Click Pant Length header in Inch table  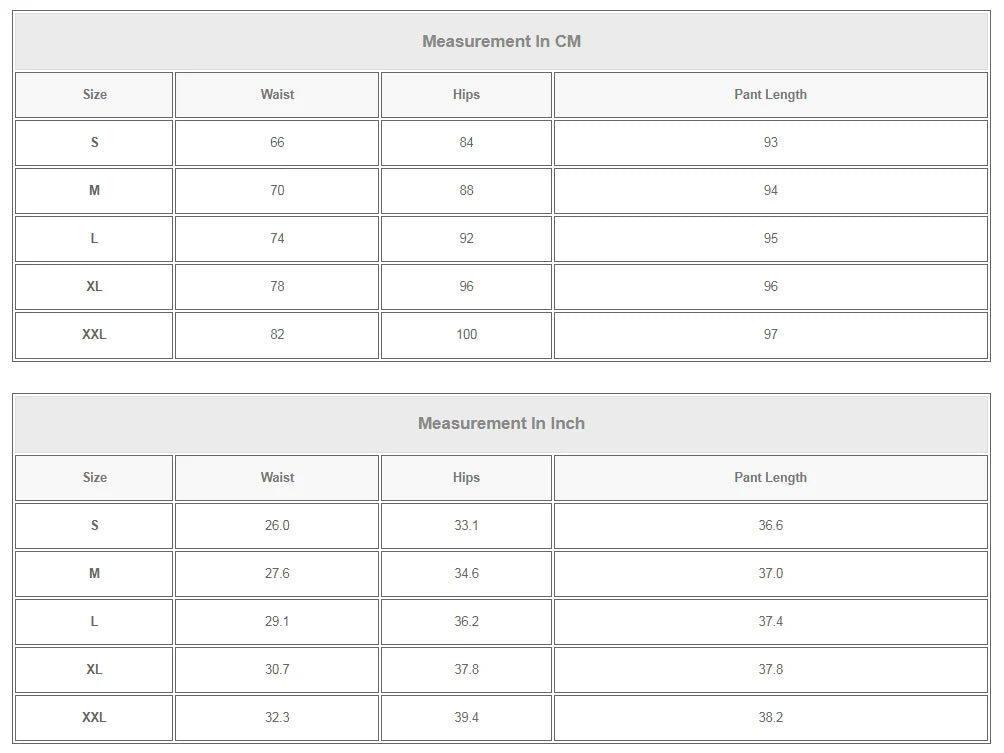coord(770,477)
